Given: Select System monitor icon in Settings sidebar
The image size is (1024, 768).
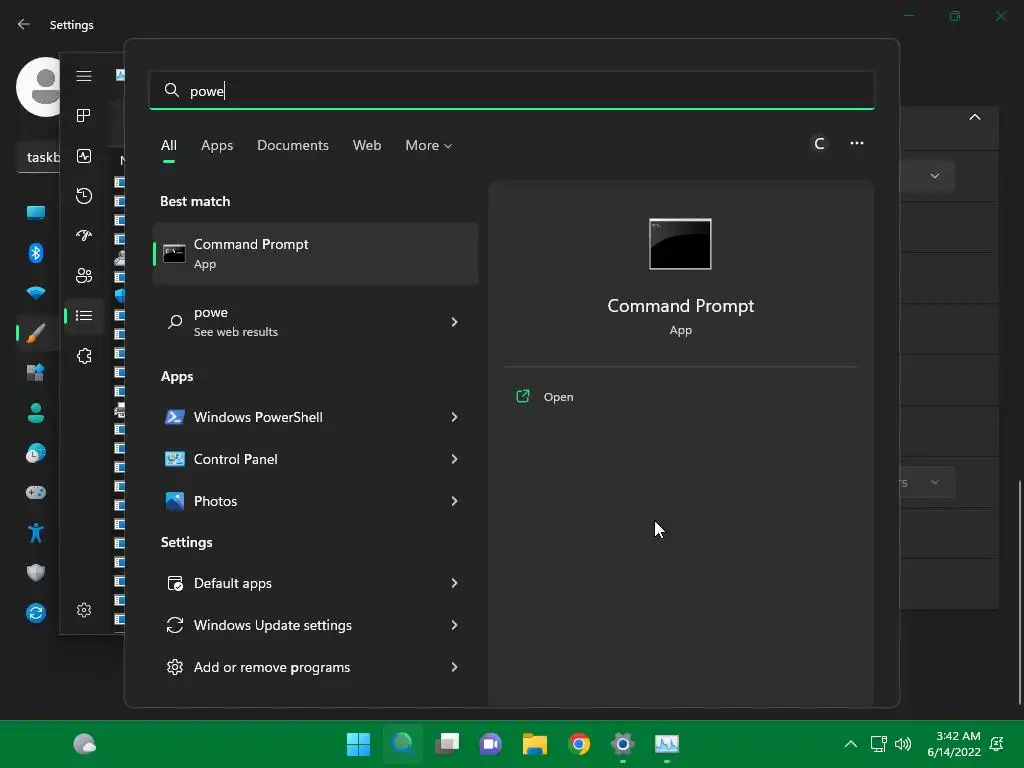Looking at the screenshot, I should [36, 212].
